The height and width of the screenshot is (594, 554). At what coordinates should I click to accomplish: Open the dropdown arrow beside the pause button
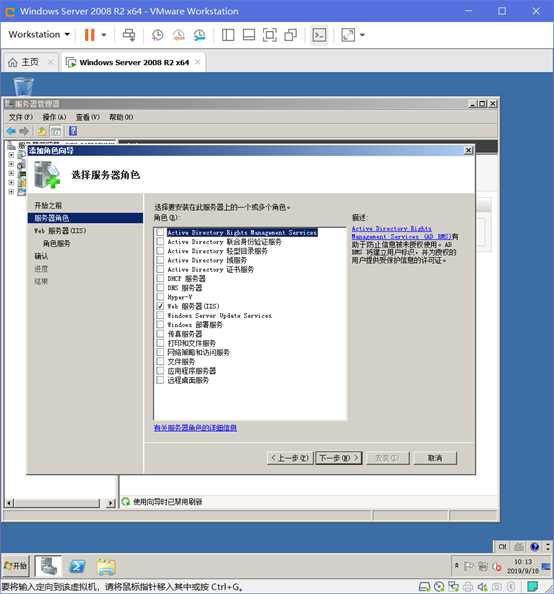pyautogui.click(x=104, y=35)
